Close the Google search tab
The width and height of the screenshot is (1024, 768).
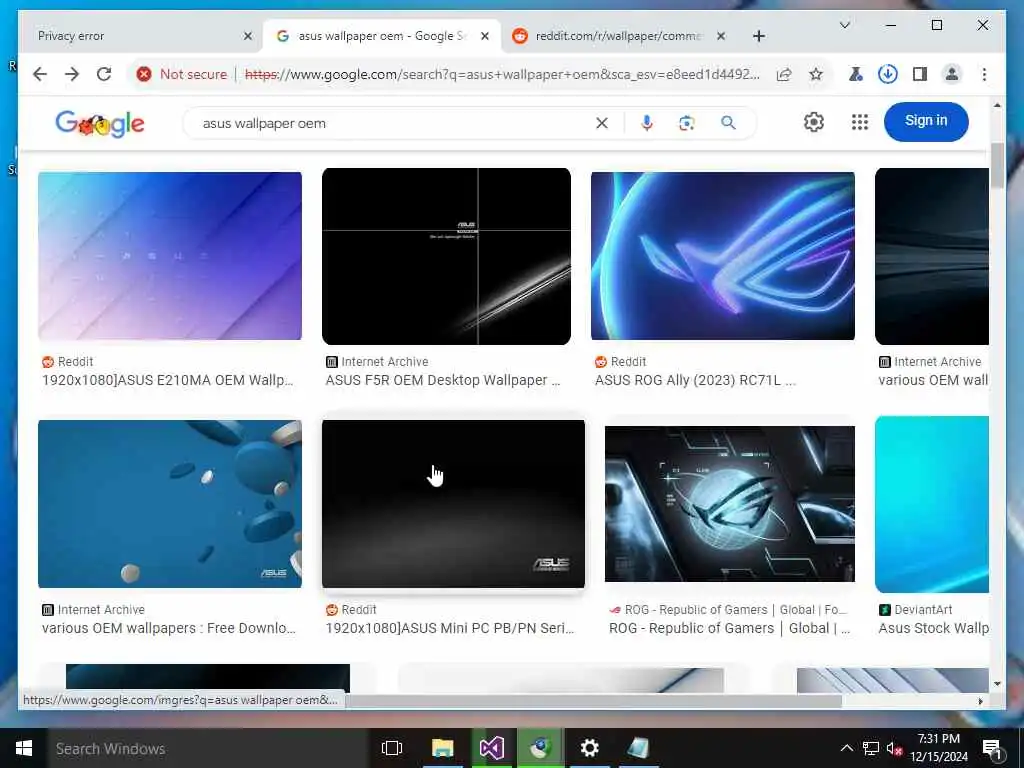click(x=485, y=37)
